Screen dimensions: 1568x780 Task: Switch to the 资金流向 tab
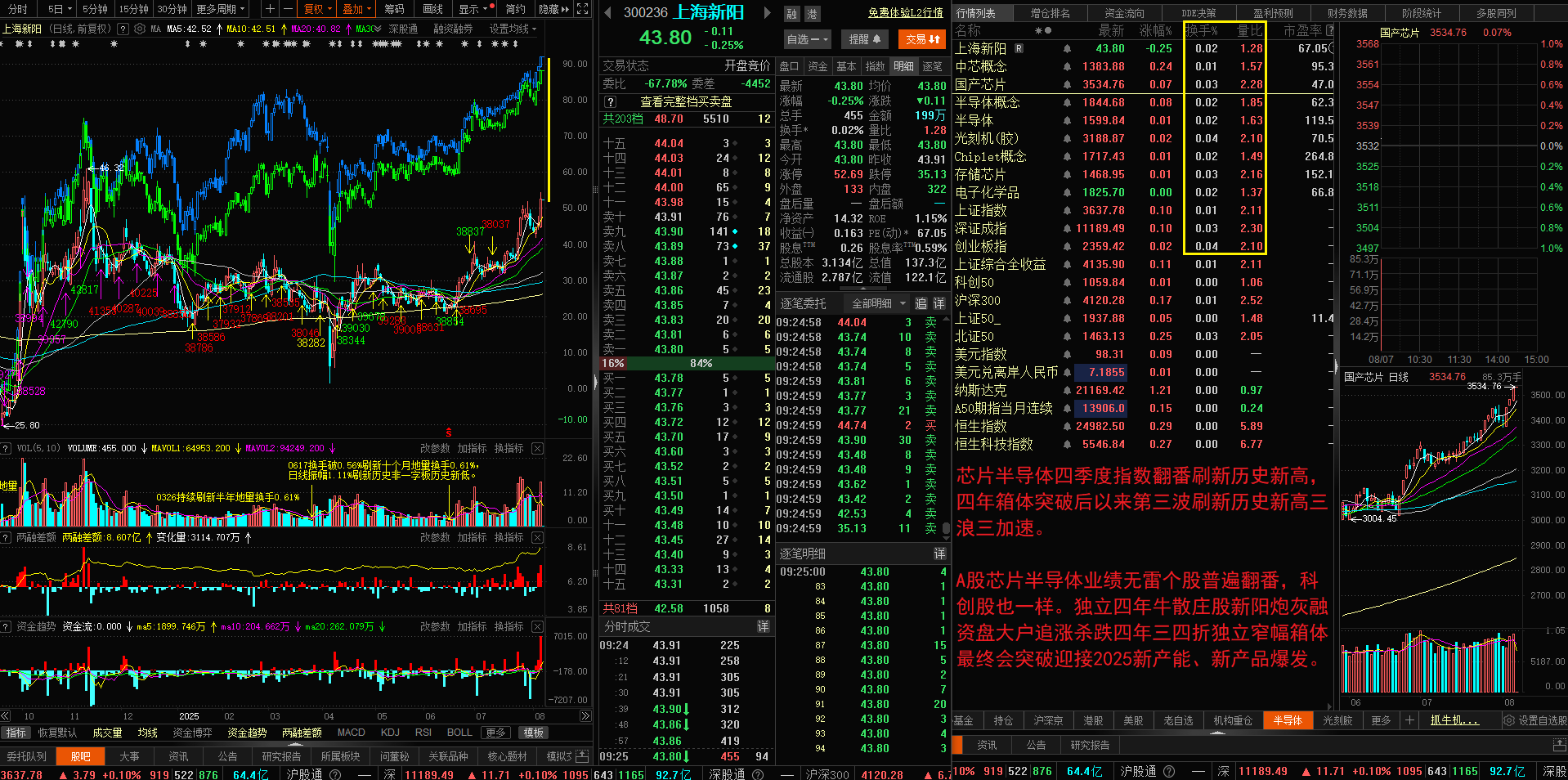click(x=1124, y=13)
